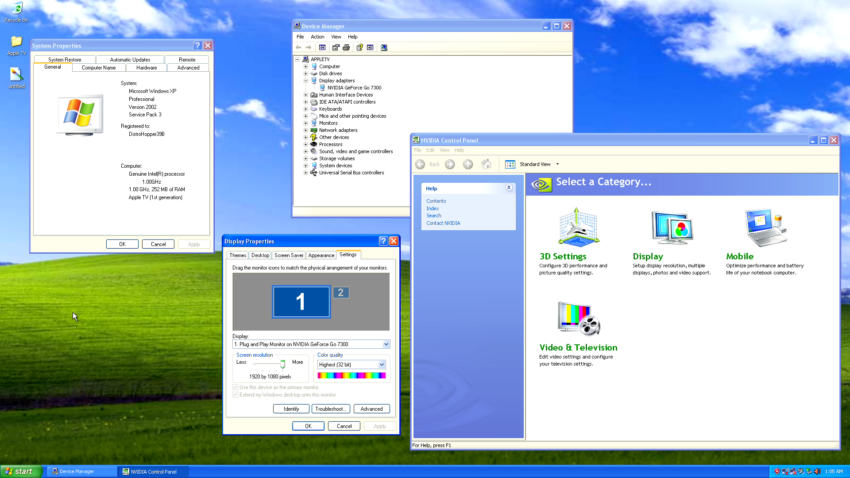
Task: Switch to the Hardware tab in System Properties
Action: (x=146, y=68)
